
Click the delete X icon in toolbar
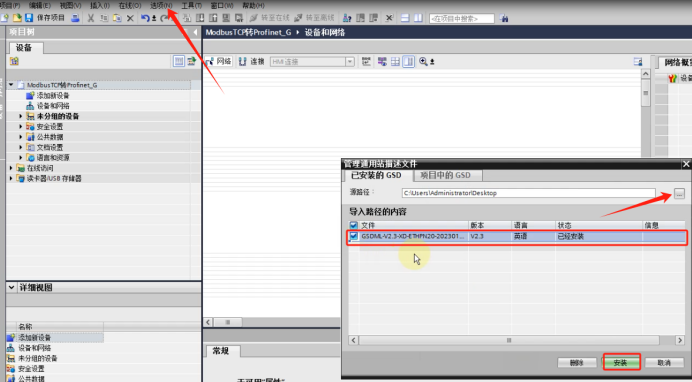[130, 18]
